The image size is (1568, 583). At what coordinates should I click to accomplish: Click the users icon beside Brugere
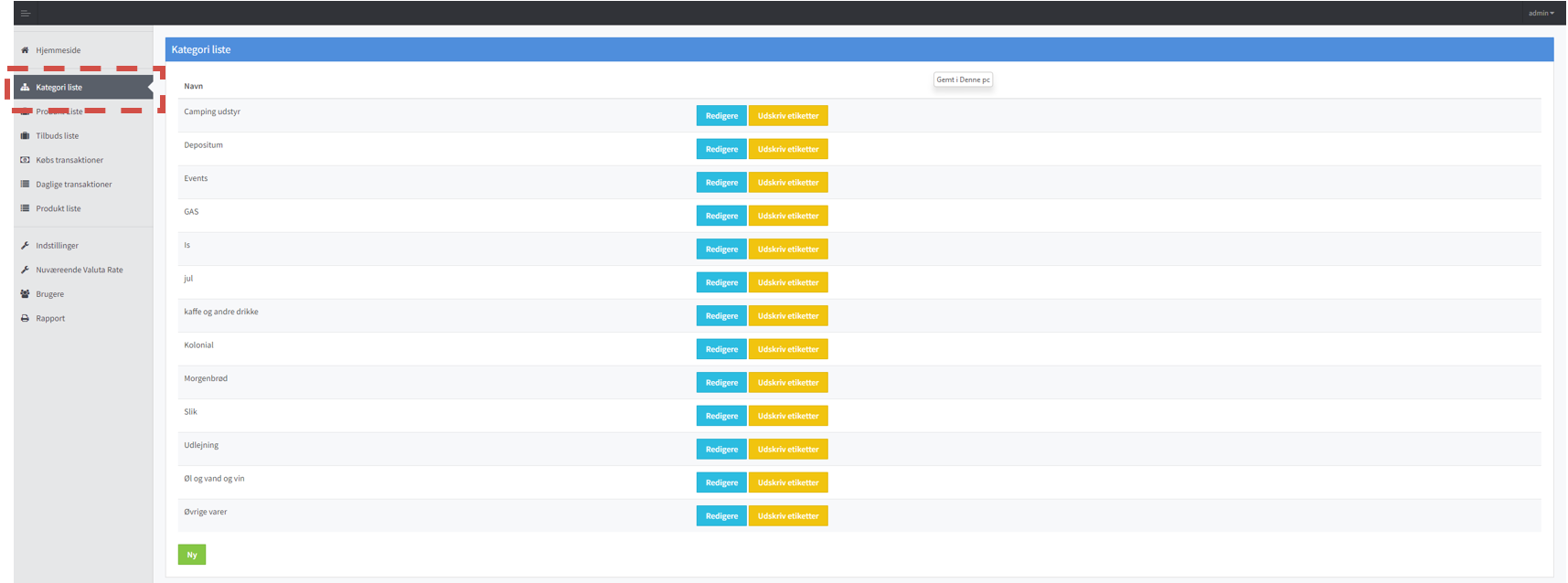25,294
